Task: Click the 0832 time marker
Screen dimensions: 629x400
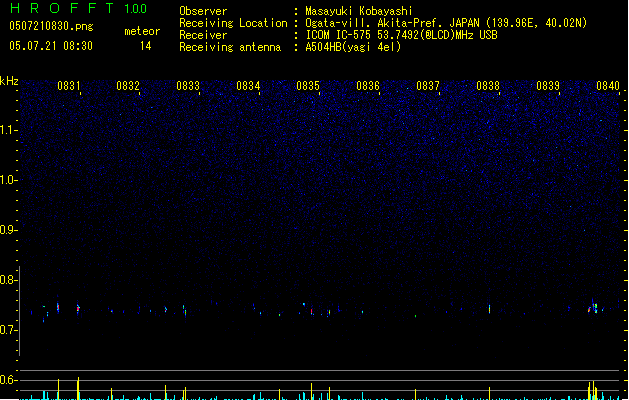Action: [x=128, y=86]
